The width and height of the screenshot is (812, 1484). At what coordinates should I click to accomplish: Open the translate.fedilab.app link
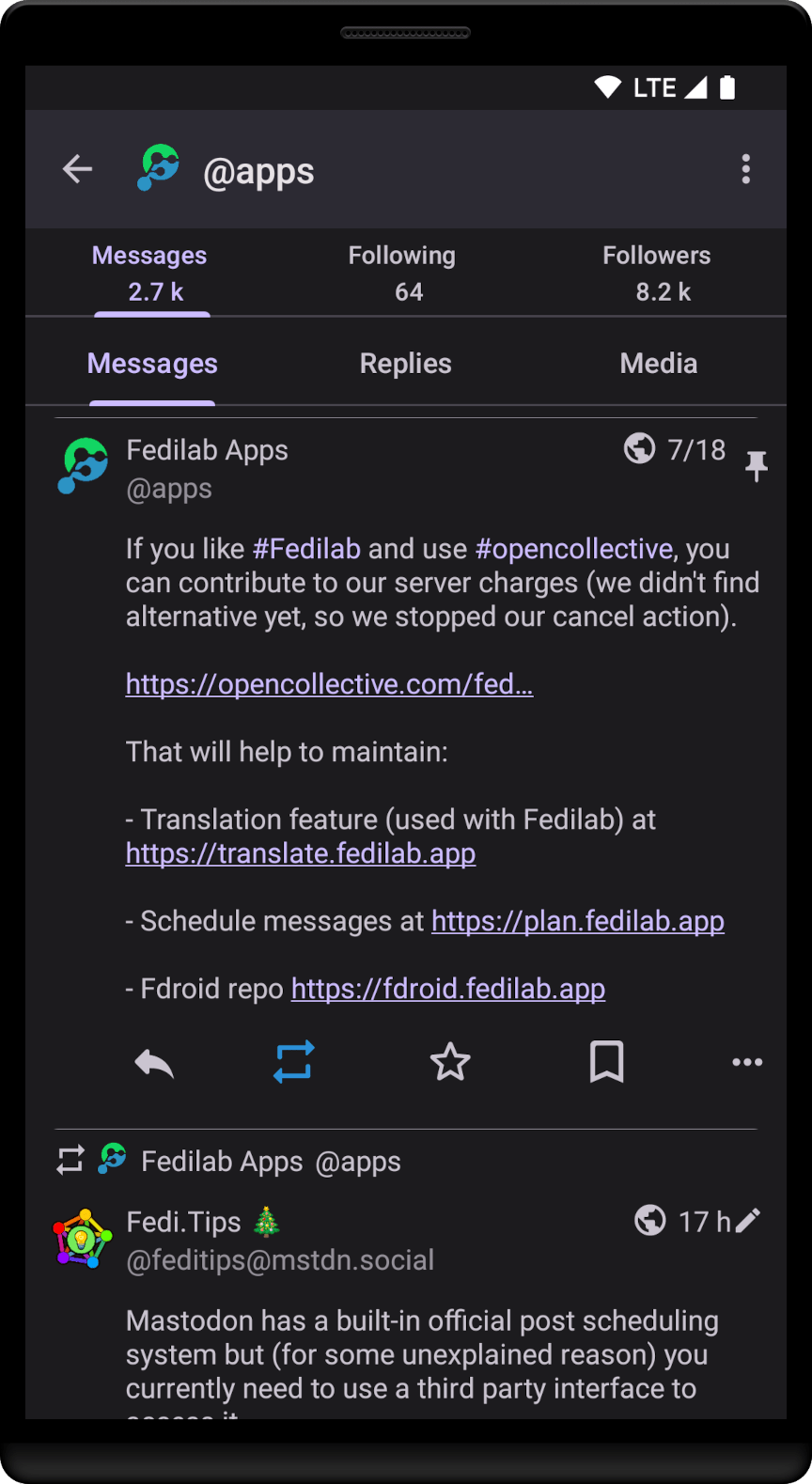coord(301,853)
